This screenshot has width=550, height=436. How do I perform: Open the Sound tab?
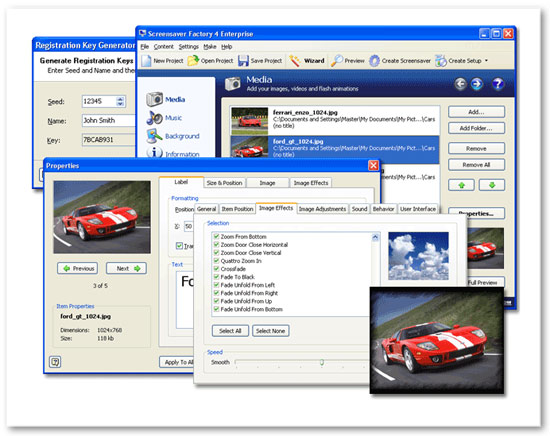click(359, 209)
